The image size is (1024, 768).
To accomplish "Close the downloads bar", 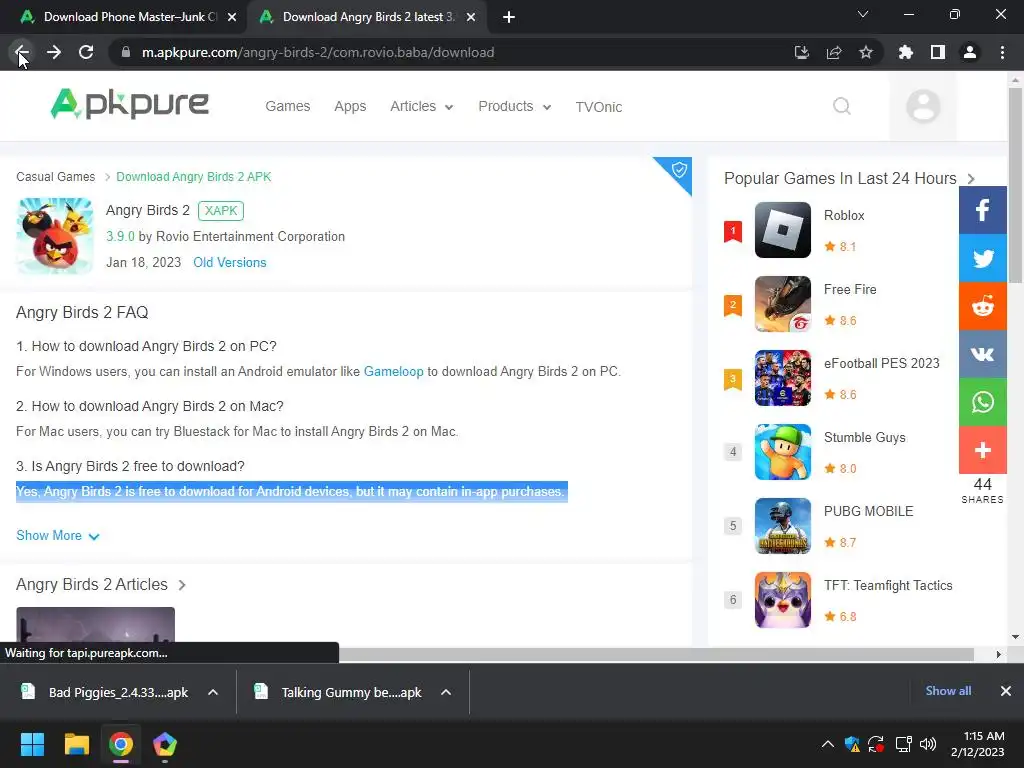I will (x=1006, y=691).
